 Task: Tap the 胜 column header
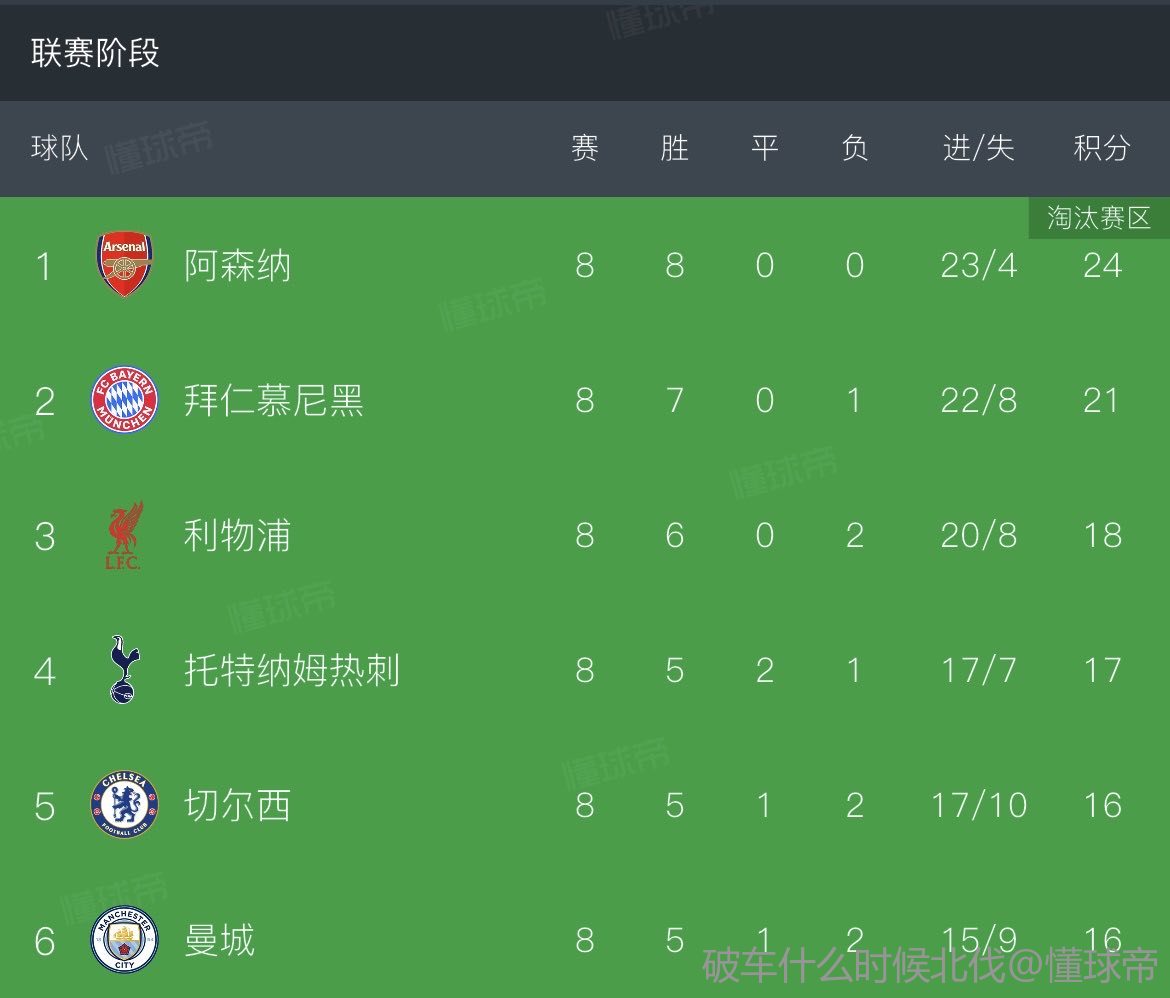tap(675, 149)
